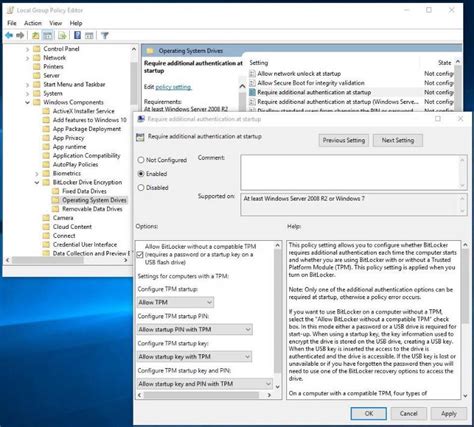Expand the Start Menu and Taskbar node
The image size is (474, 427).
pyautogui.click(x=27, y=84)
